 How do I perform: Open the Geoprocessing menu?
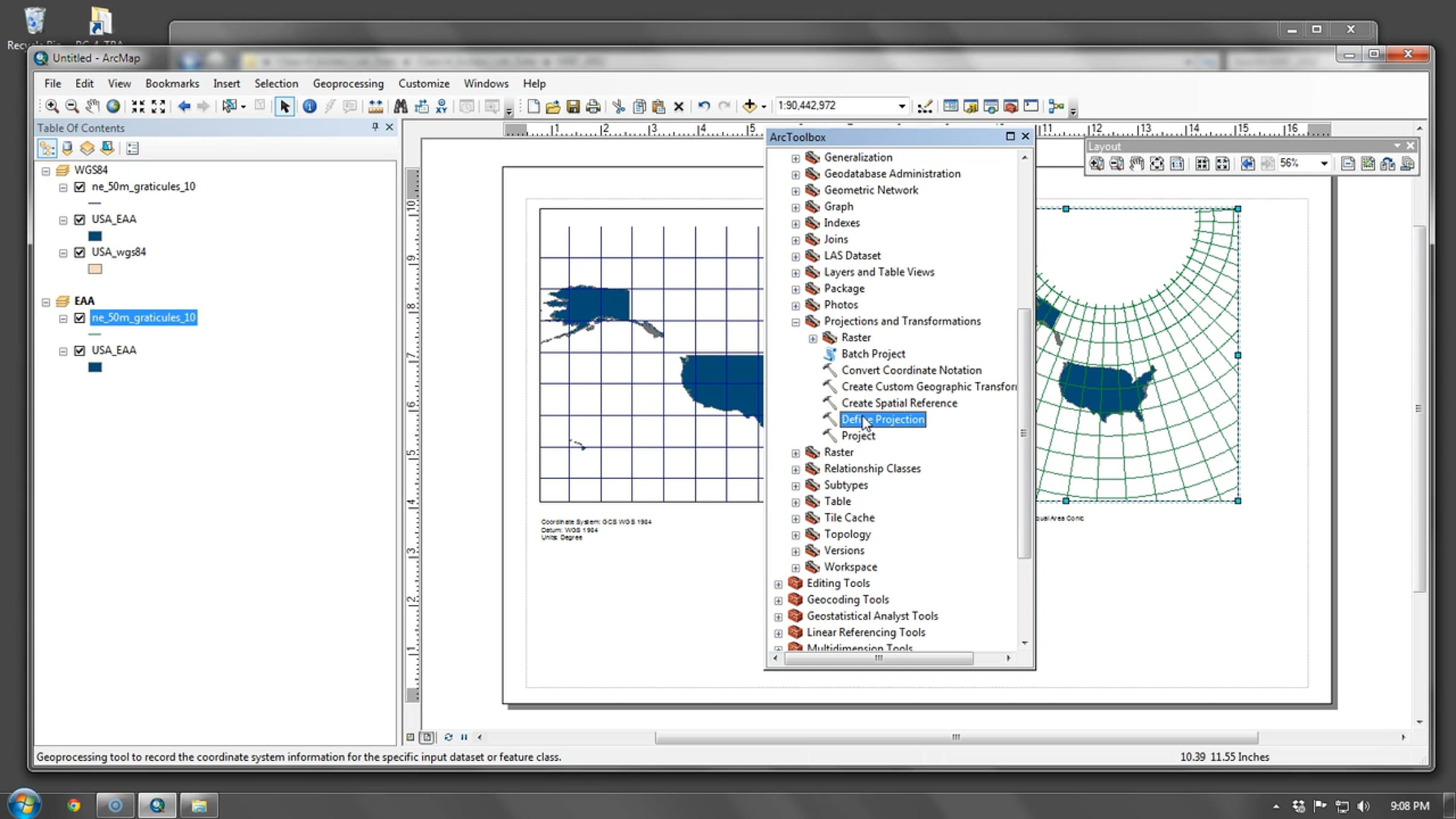tap(348, 84)
